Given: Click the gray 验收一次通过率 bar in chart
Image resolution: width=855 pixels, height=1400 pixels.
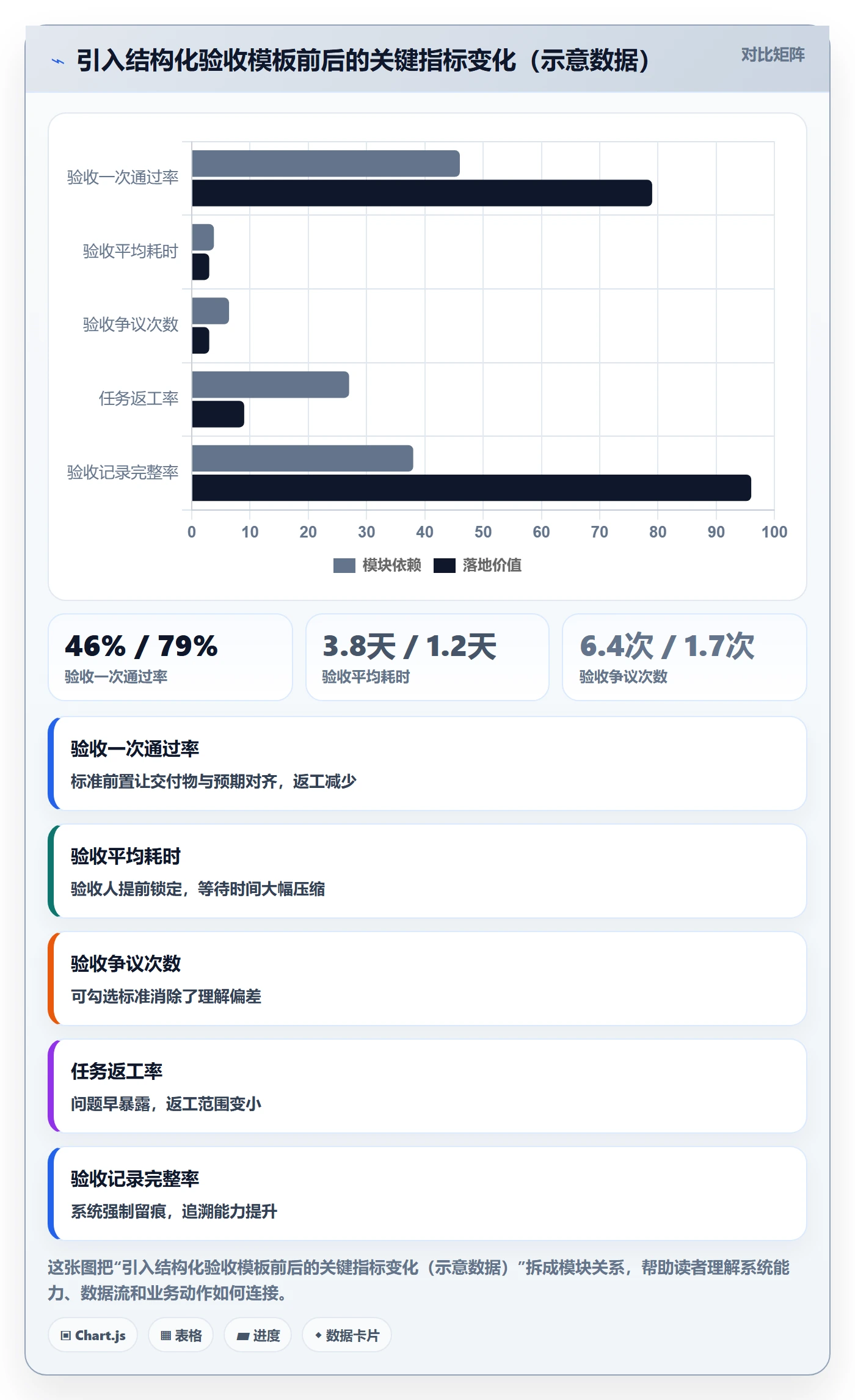Looking at the screenshot, I should coord(326,164).
